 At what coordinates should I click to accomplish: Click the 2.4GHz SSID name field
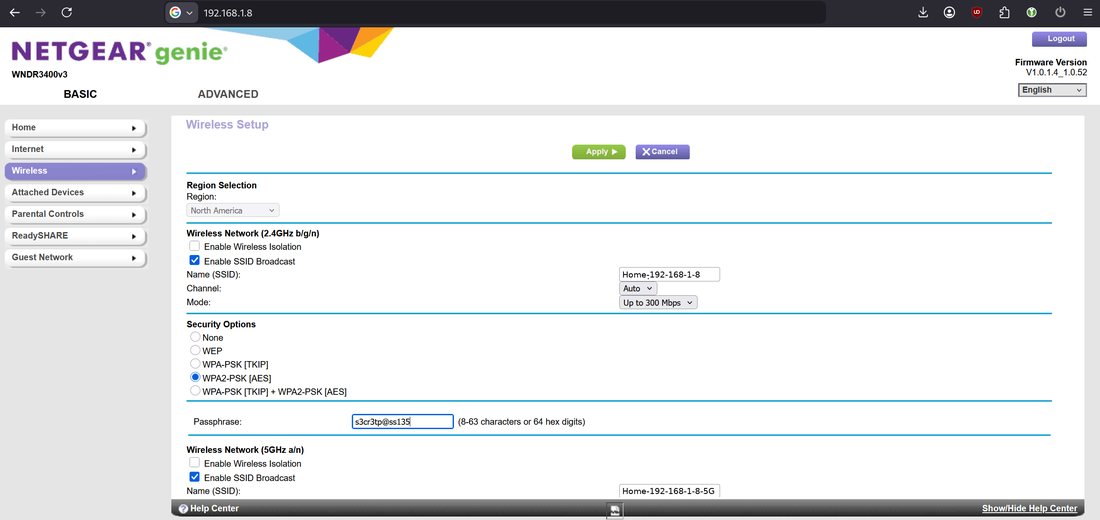[669, 274]
